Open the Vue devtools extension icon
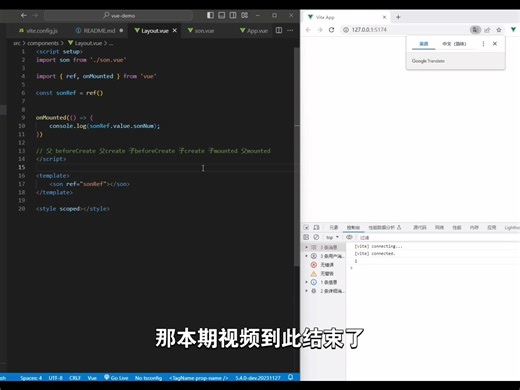 tap(513, 29)
